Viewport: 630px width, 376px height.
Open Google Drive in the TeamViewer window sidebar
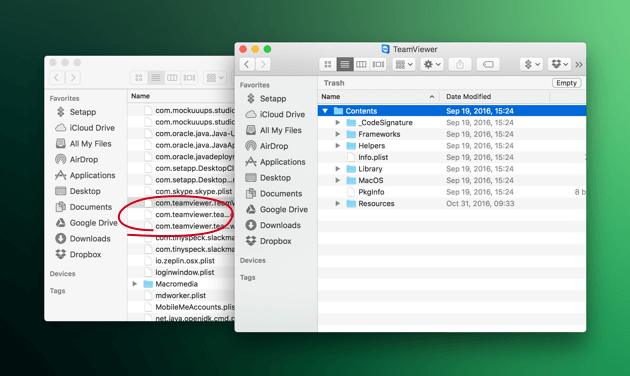tap(276, 209)
